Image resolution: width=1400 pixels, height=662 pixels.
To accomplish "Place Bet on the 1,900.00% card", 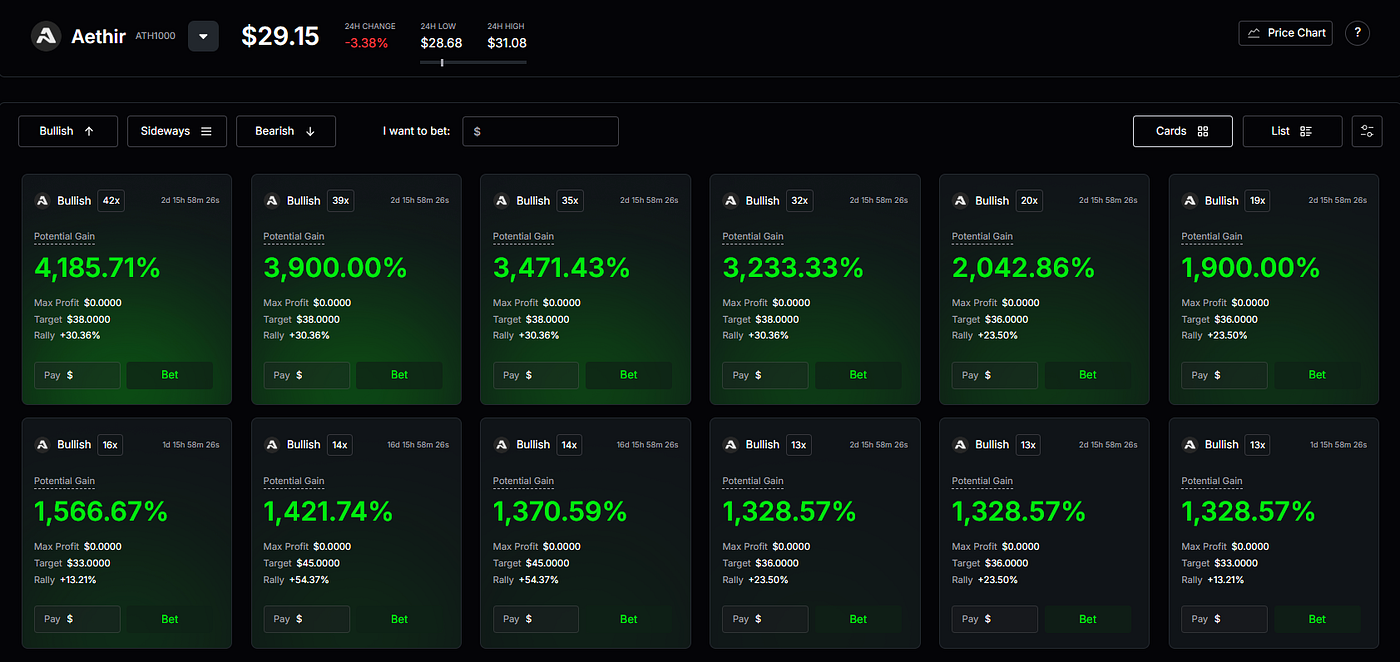I will (1317, 375).
